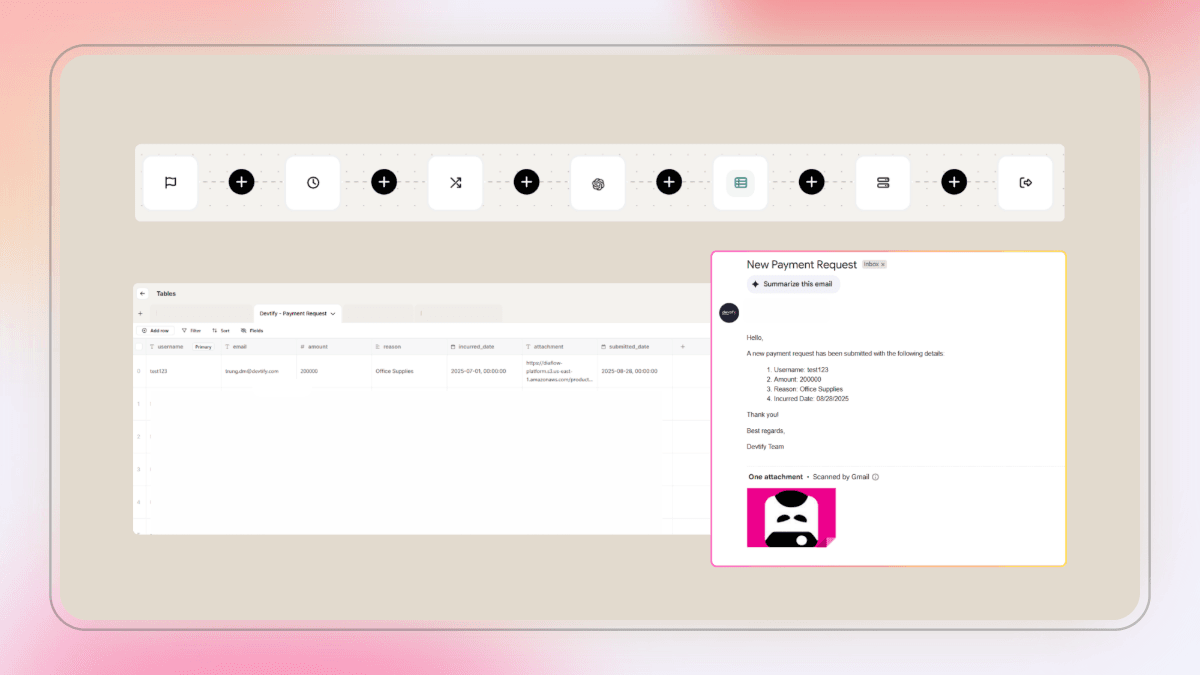Open the pink attachment thumbnail
Image resolution: width=1200 pixels, height=675 pixels.
[791, 517]
